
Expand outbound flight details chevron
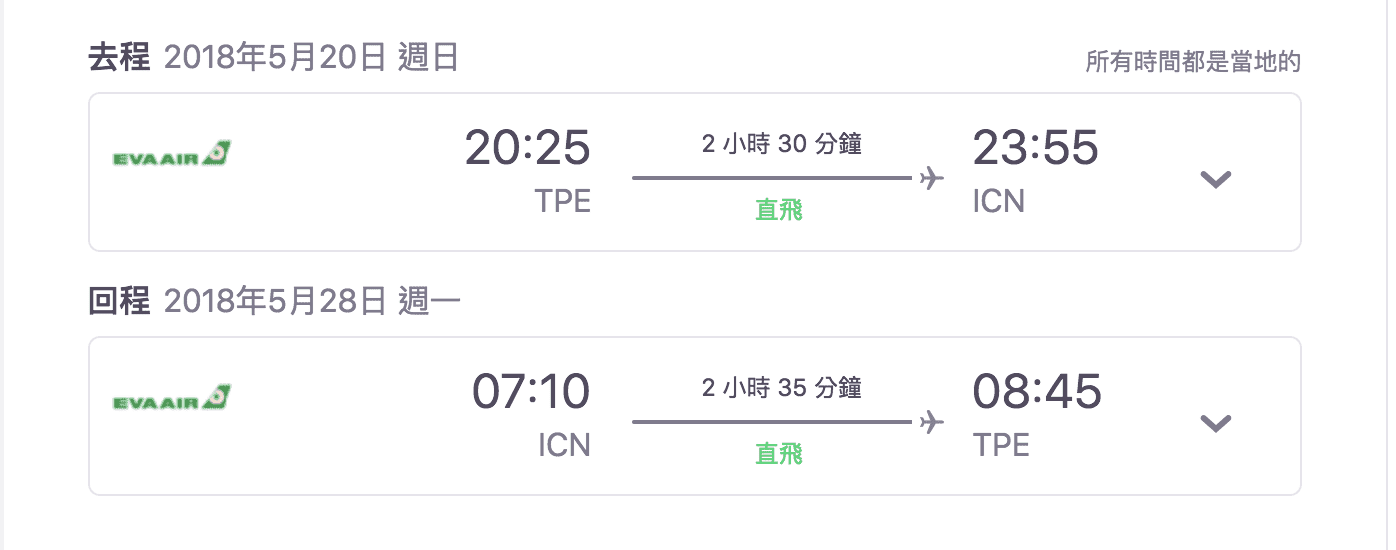tap(1215, 180)
